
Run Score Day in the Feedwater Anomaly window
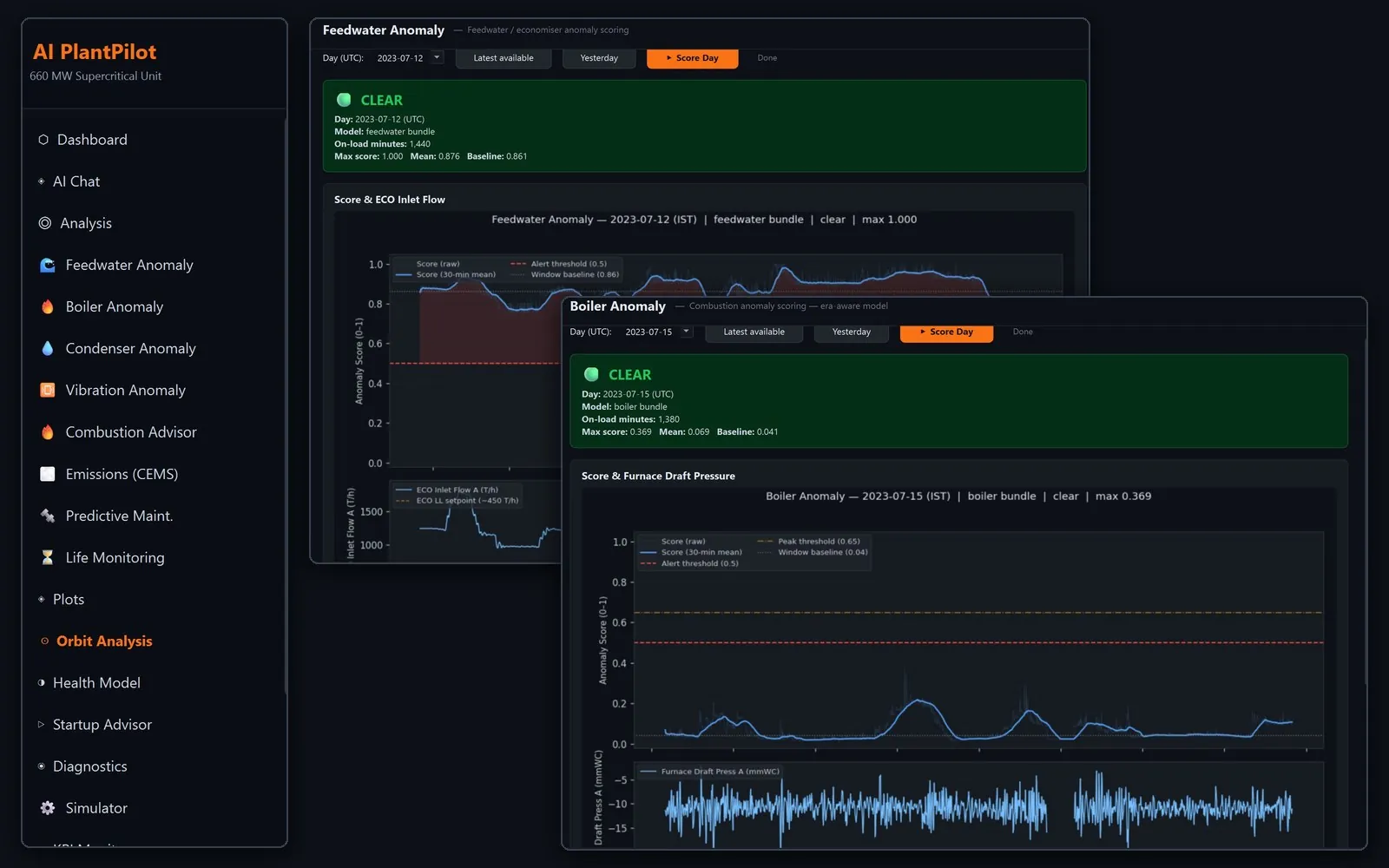(693, 58)
